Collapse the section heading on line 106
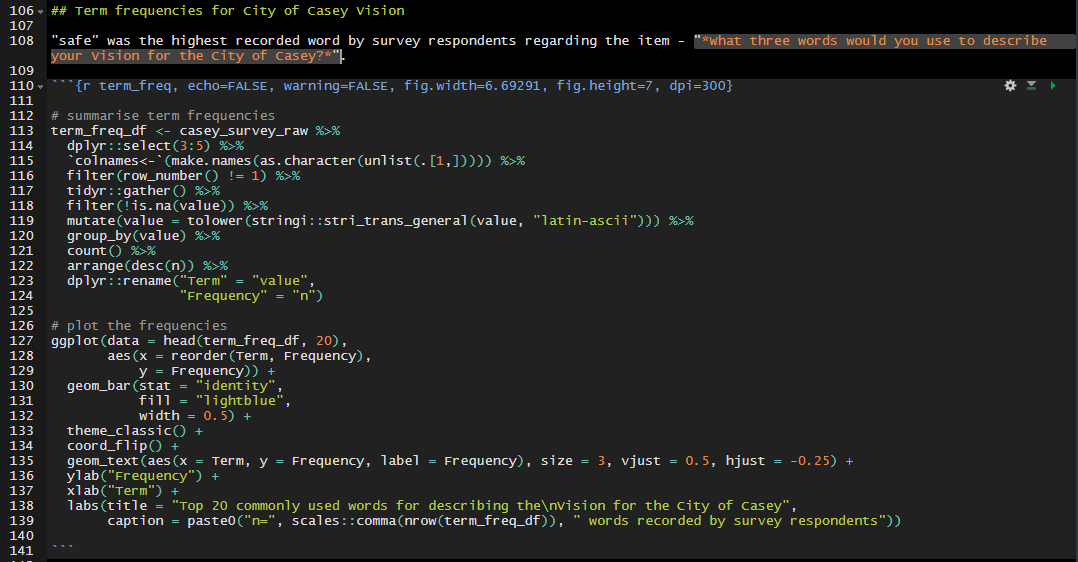The image size is (1078, 562). [41, 11]
